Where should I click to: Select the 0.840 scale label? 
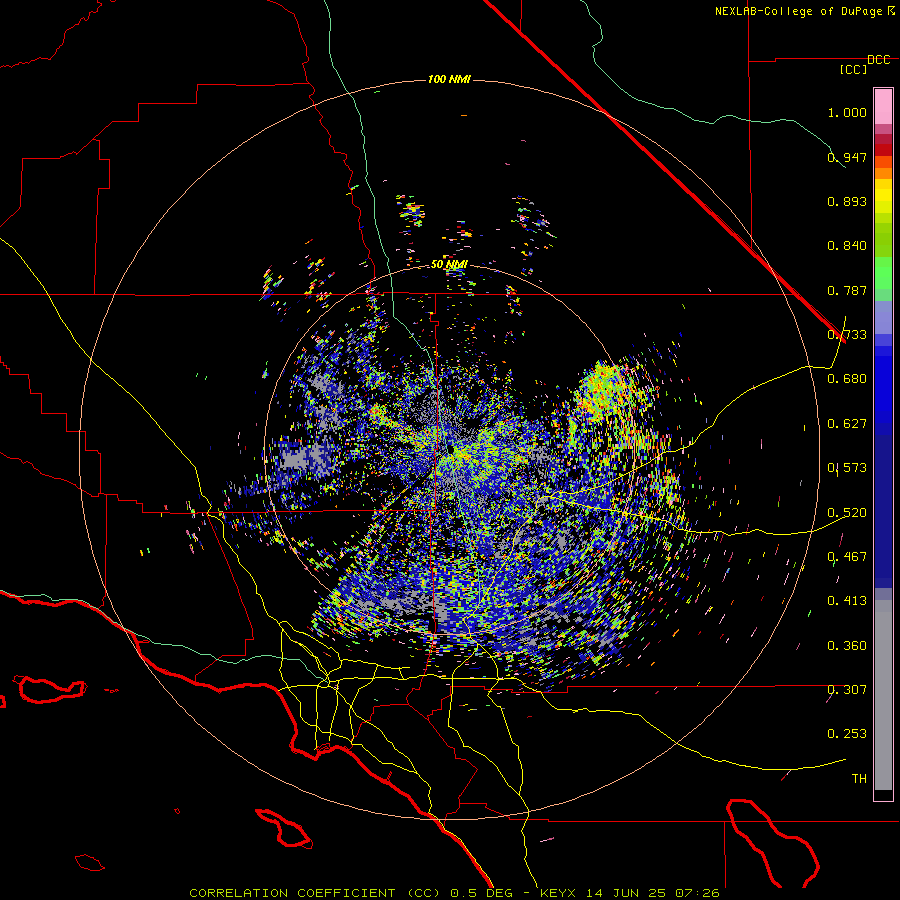847,246
